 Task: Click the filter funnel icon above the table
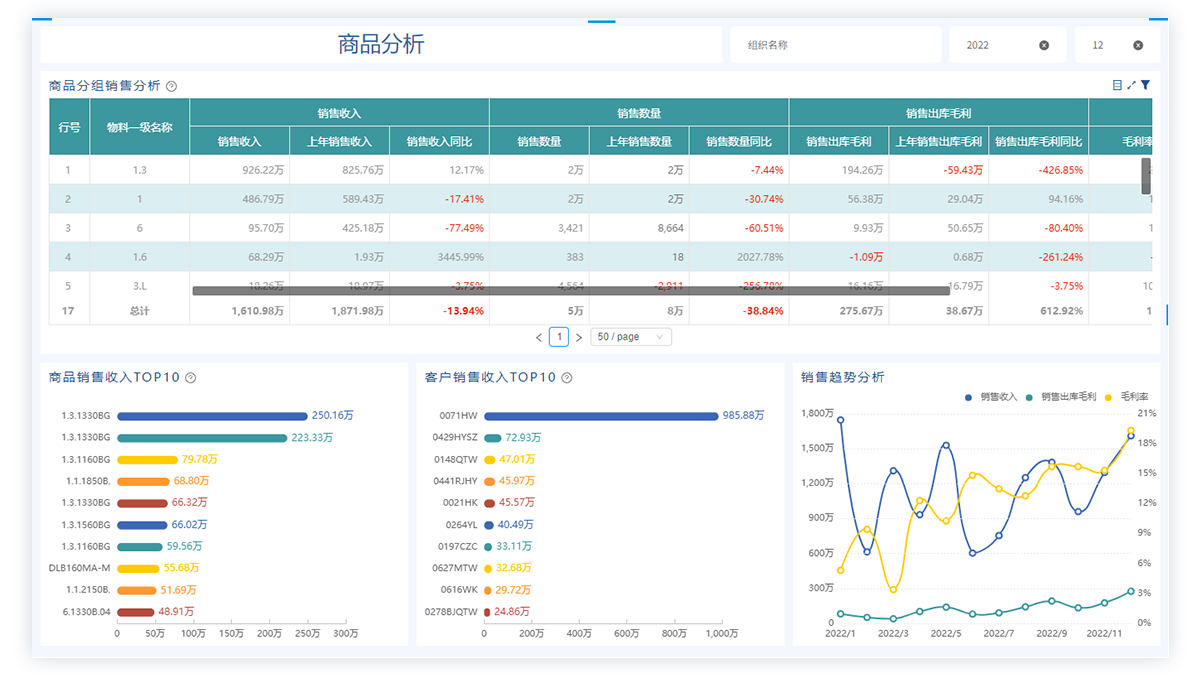click(x=1145, y=85)
